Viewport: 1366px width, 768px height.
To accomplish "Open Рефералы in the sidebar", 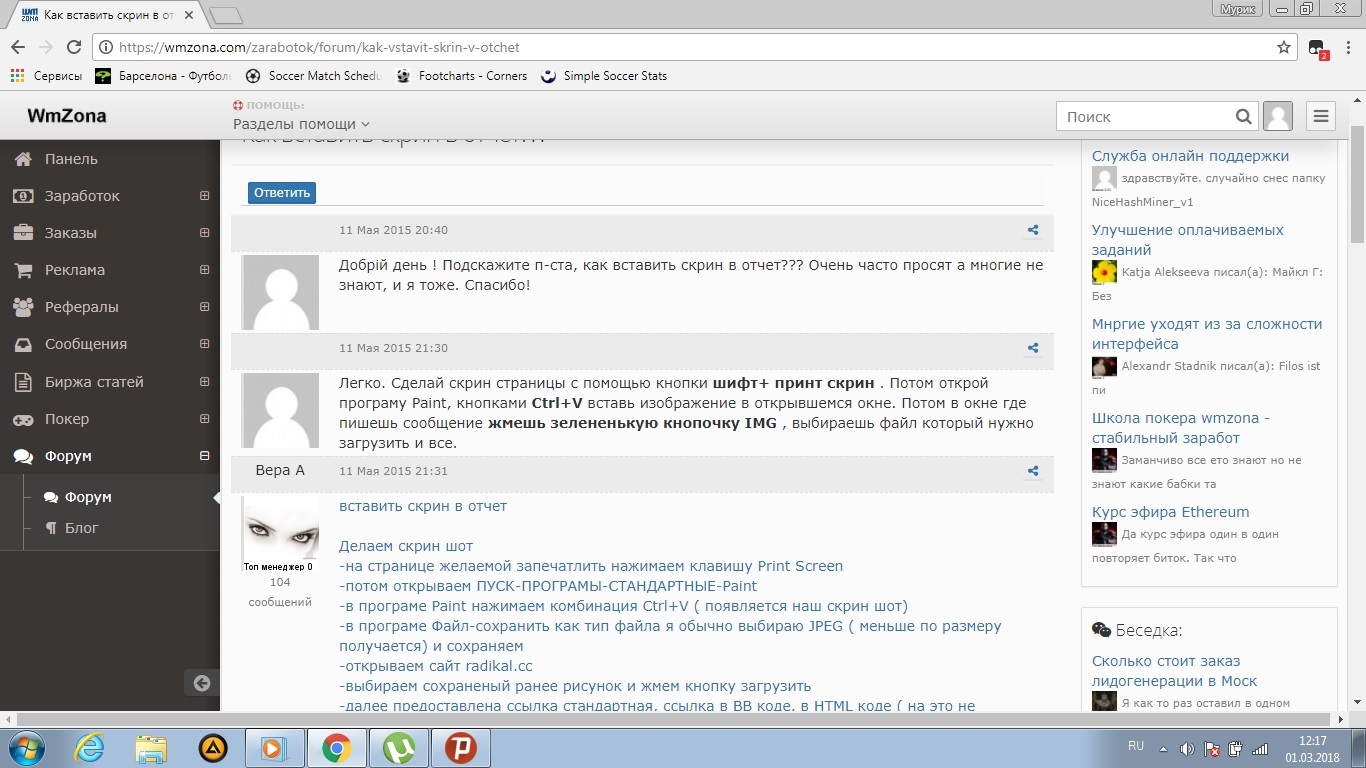I will pyautogui.click(x=81, y=307).
